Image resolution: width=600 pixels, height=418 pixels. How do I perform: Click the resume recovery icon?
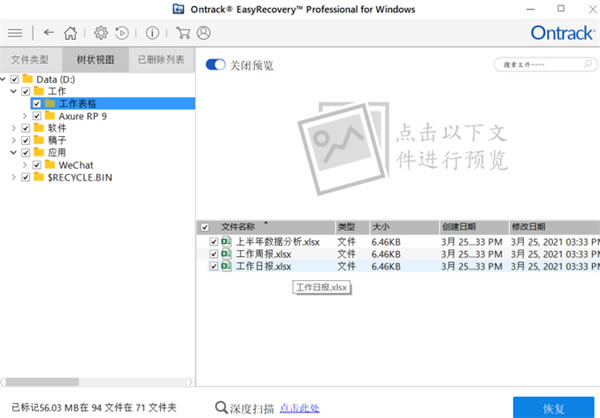coord(122,33)
